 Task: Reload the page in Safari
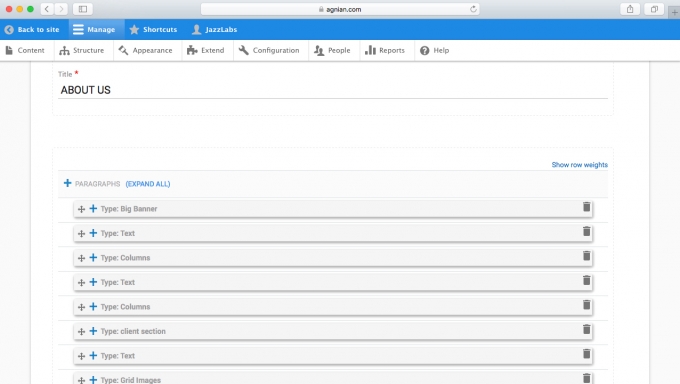click(473, 9)
